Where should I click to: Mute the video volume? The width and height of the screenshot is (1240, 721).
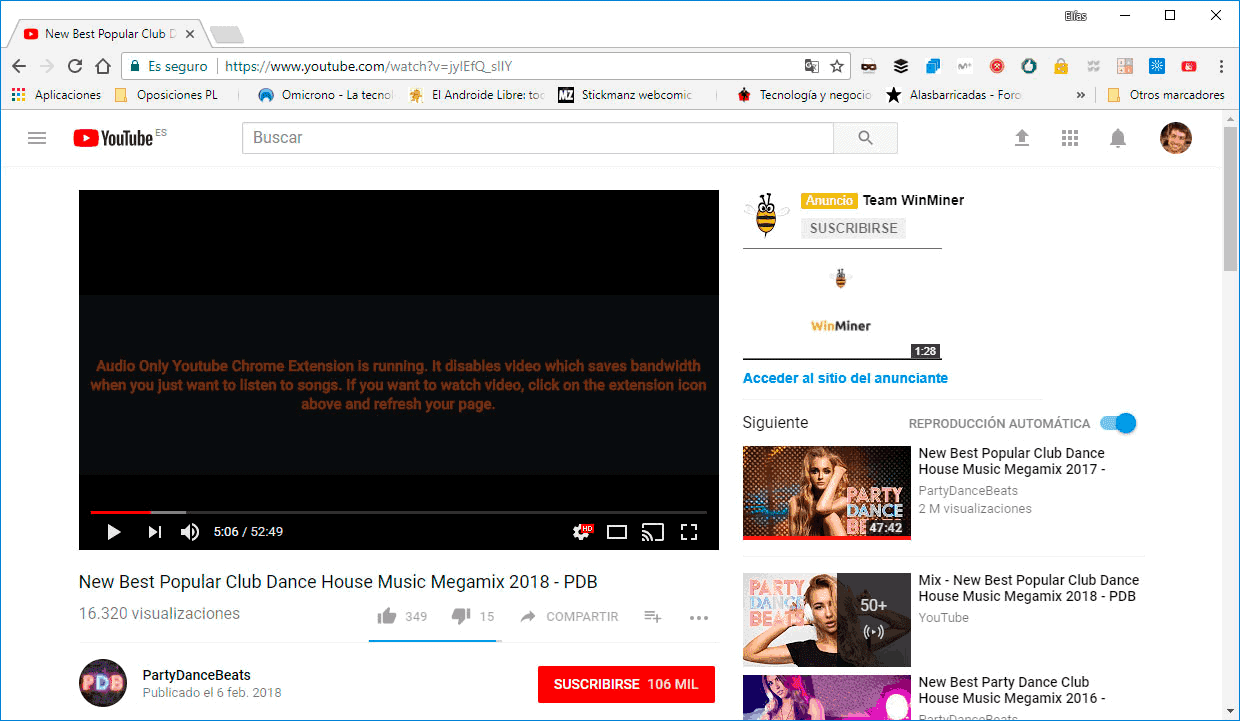190,532
